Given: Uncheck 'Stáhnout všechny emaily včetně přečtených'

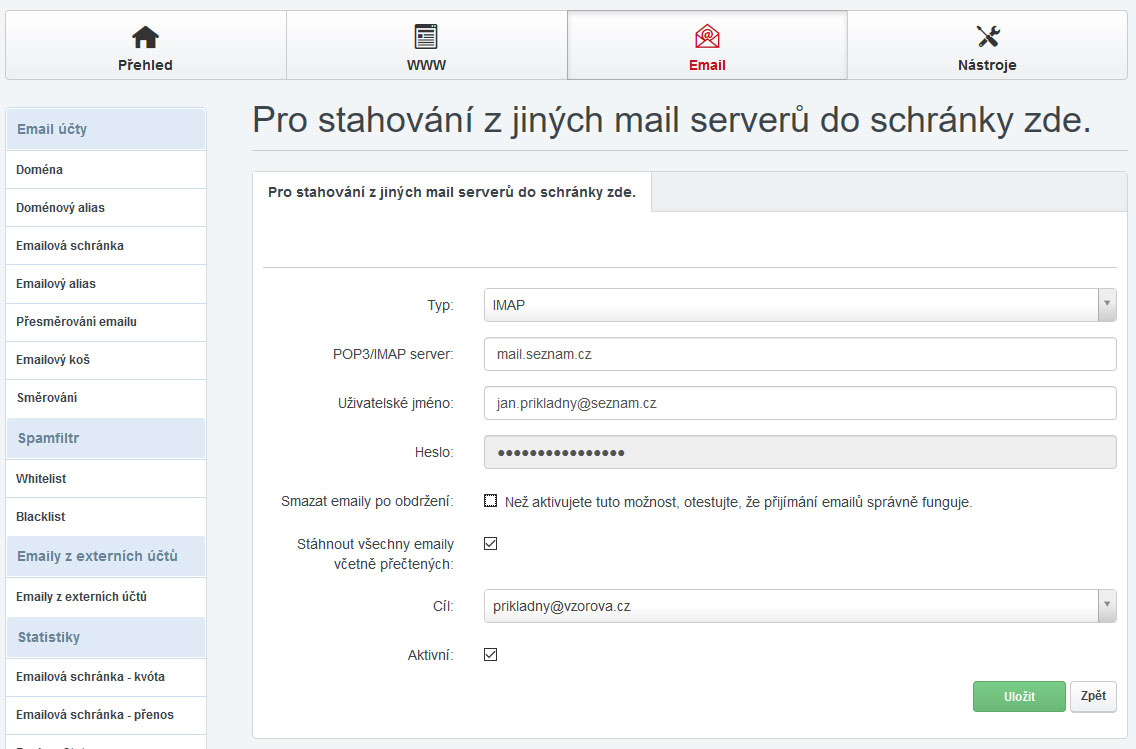Looking at the screenshot, I should click(x=490, y=544).
